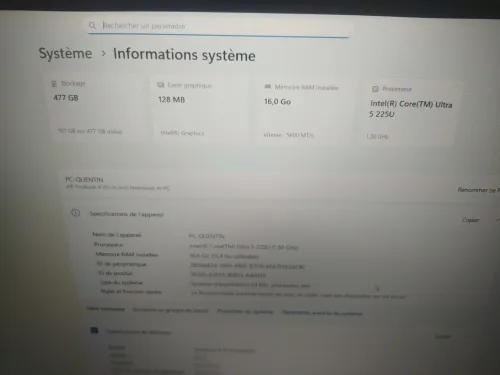This screenshot has height=375, width=500.
Task: Select the '128 MB' graphics value
Action: pos(171,99)
